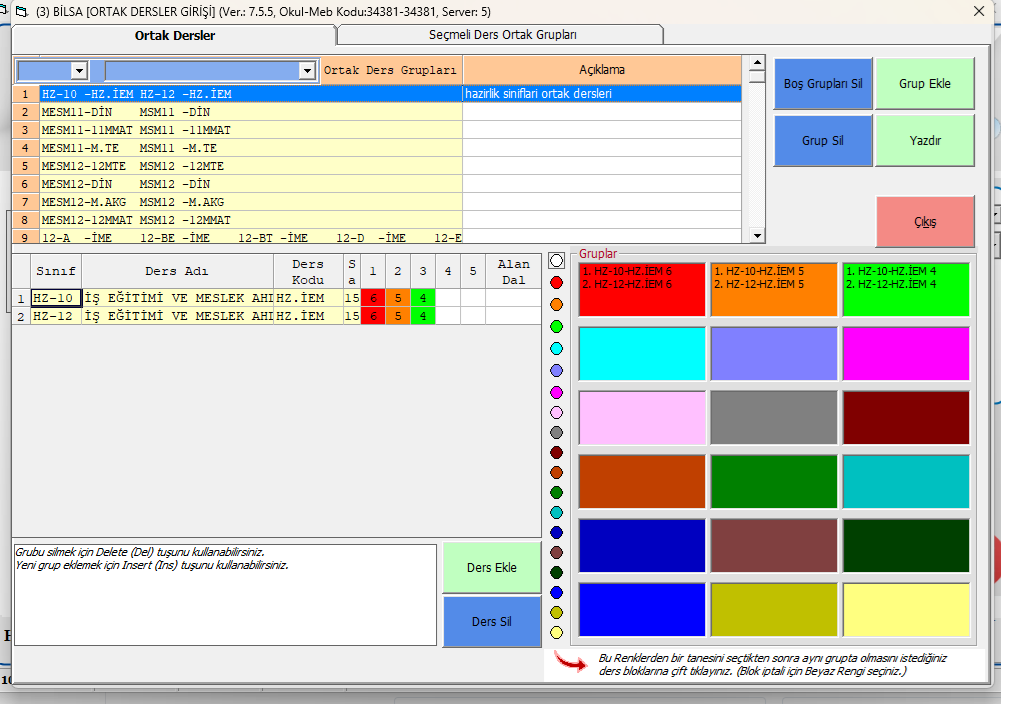
Task: Print using the Yazdır button
Action: [924, 141]
